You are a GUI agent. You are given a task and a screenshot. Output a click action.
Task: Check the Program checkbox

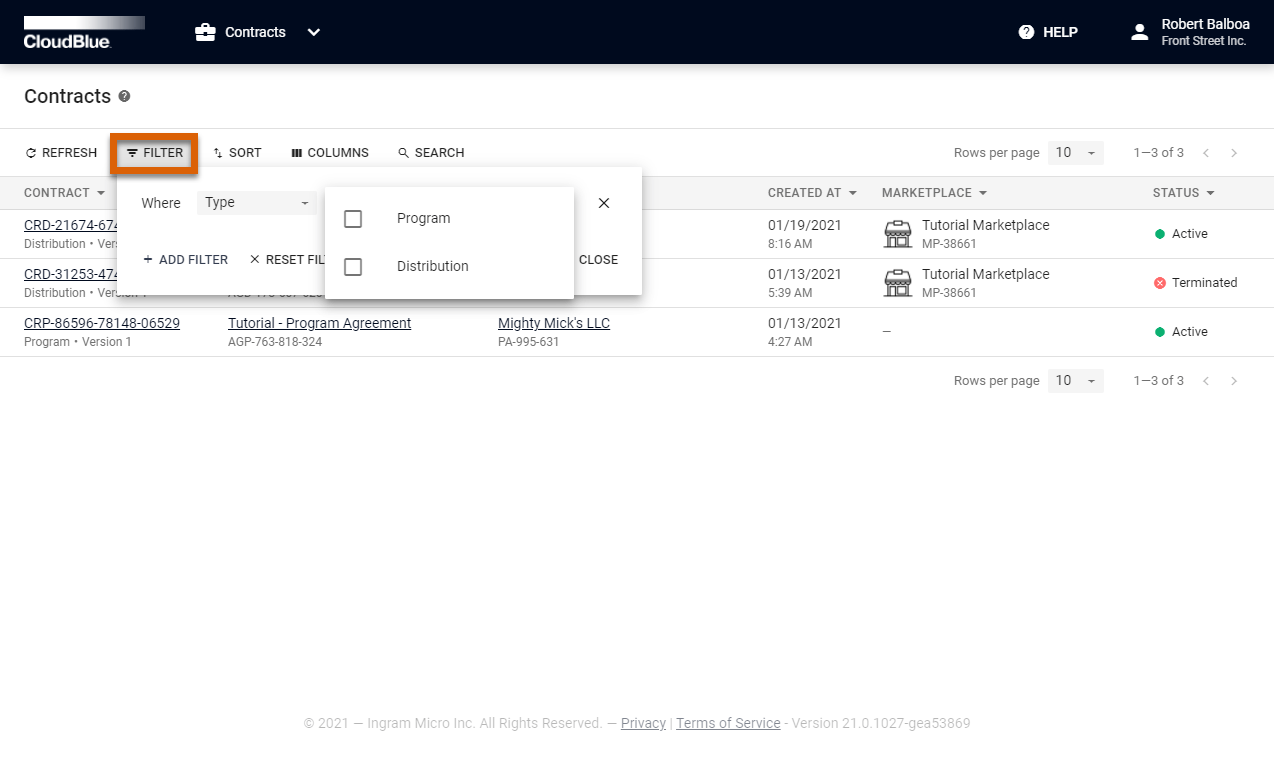click(x=353, y=219)
